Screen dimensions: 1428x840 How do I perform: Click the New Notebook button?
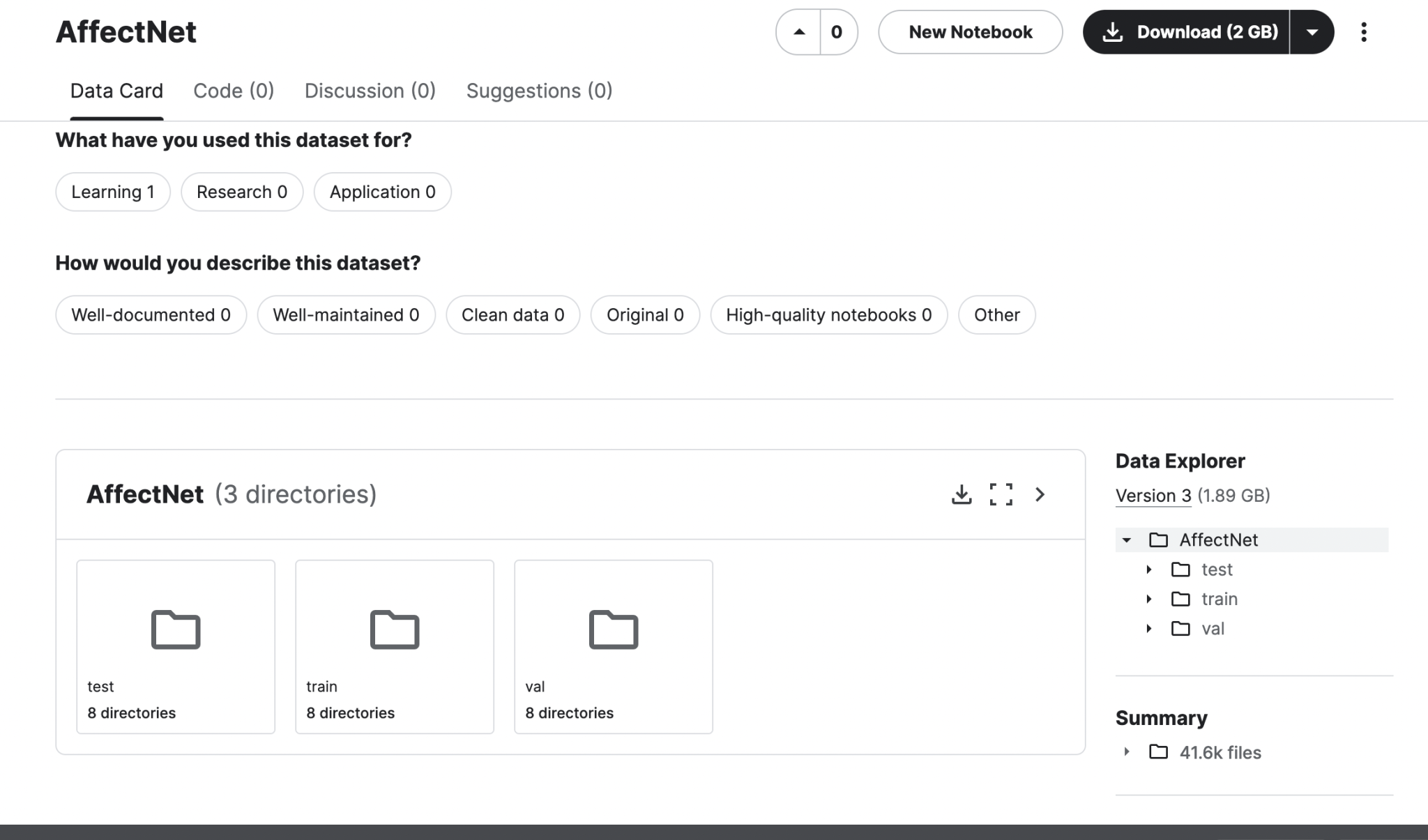tap(970, 32)
